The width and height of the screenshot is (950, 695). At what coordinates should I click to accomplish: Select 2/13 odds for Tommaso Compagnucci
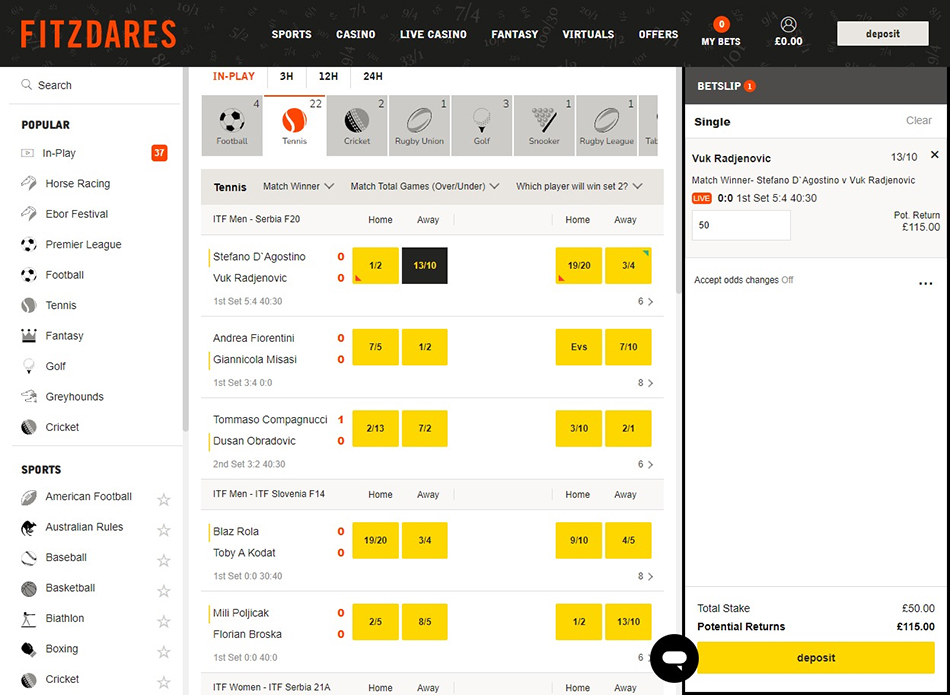click(376, 428)
